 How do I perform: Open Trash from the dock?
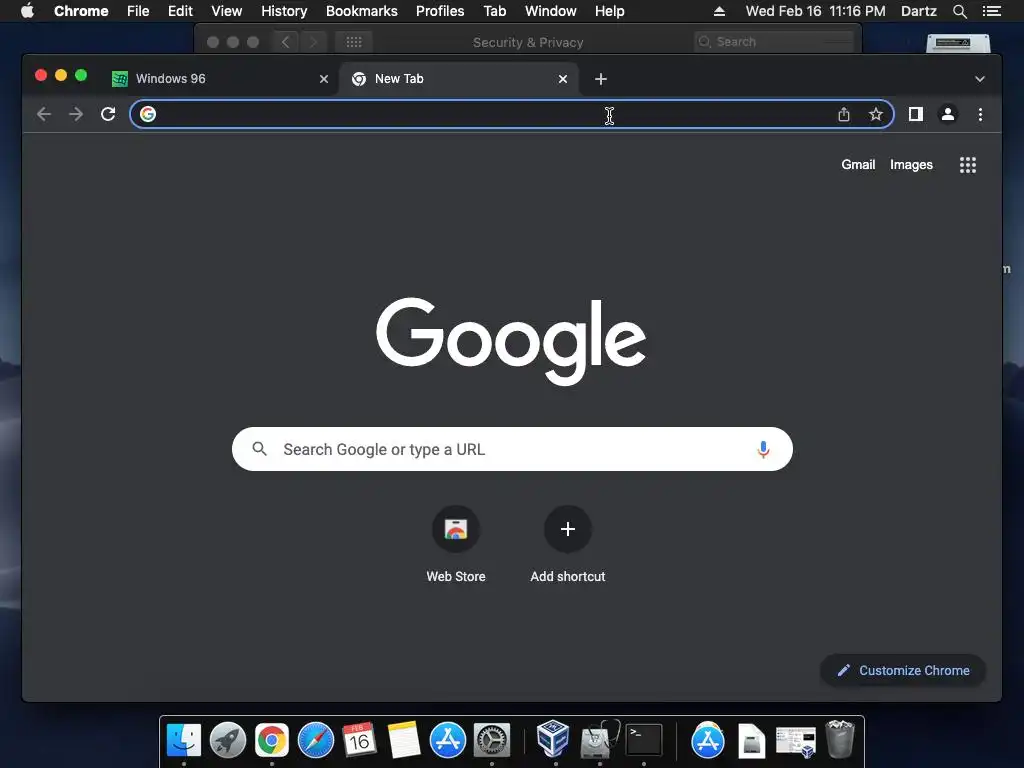[x=840, y=739]
